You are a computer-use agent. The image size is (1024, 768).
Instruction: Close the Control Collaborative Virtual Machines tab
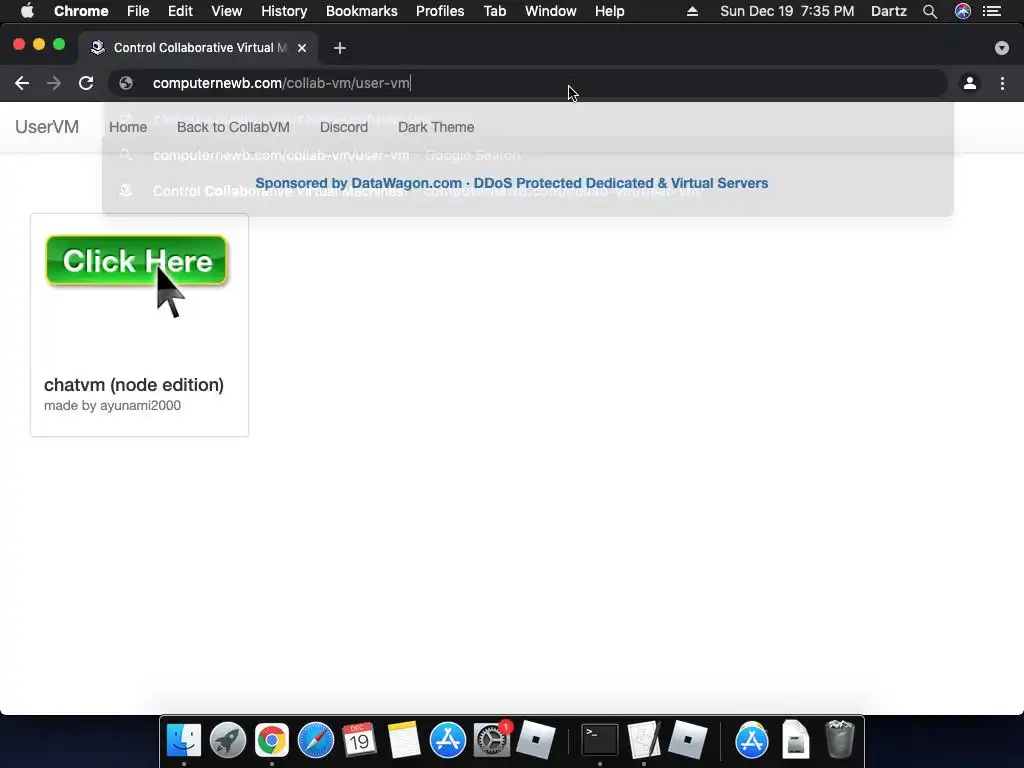point(302,48)
